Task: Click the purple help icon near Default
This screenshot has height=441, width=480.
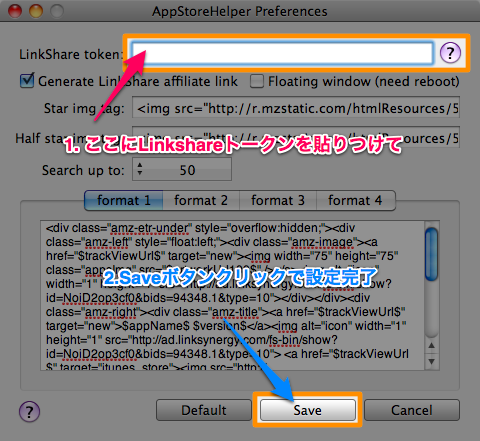Action: [x=29, y=411]
